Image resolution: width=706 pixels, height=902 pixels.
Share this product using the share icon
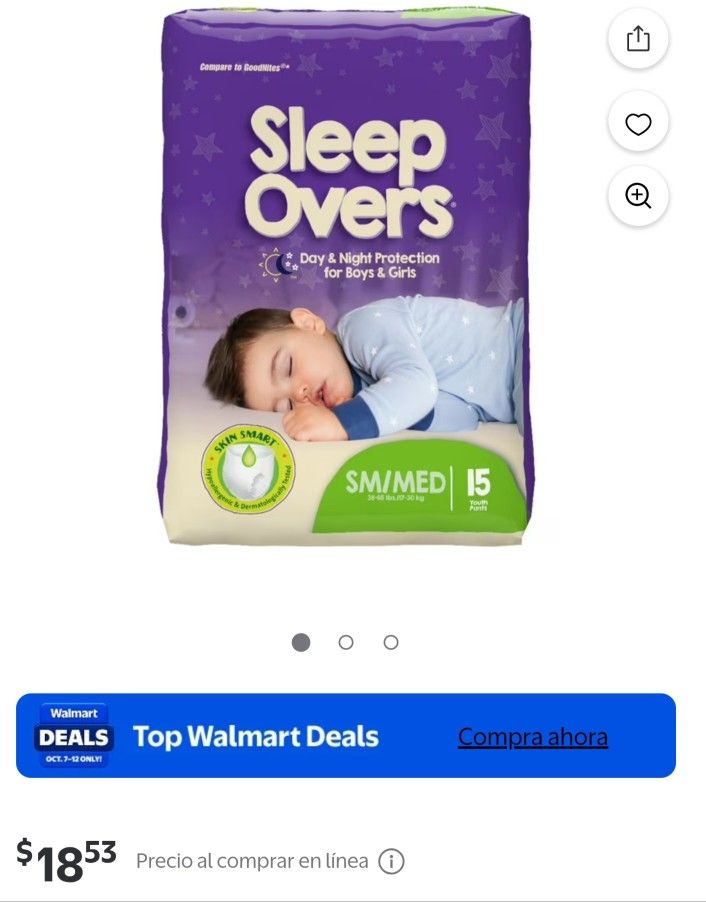[x=638, y=39]
